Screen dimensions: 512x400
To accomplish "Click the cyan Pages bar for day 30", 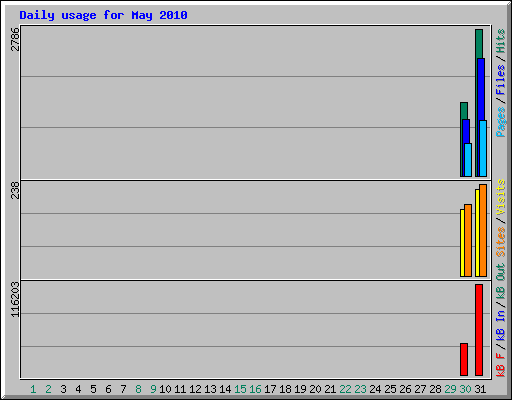I will (468, 160).
